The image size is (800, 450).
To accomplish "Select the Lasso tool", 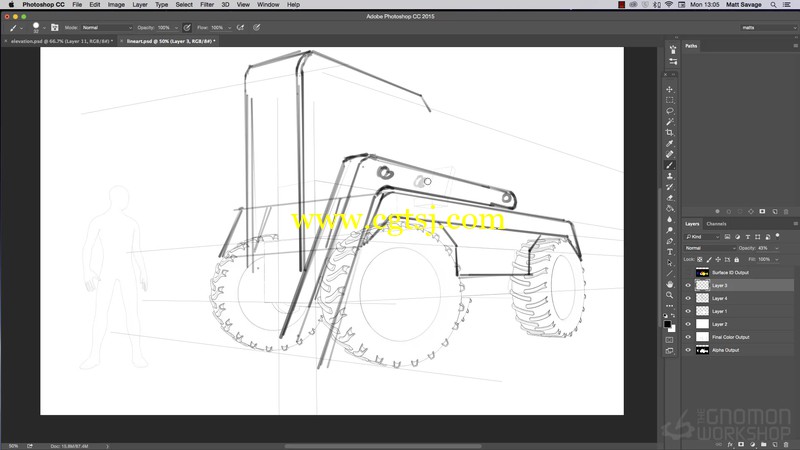I will pyautogui.click(x=669, y=111).
